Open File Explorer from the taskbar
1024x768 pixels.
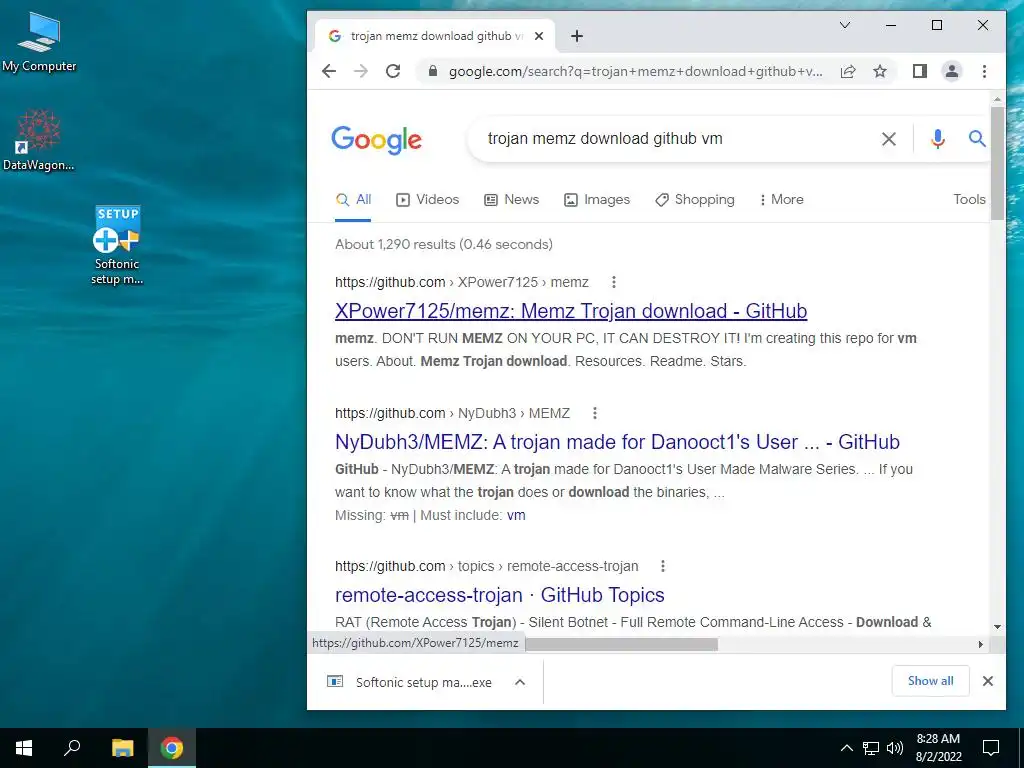122,748
